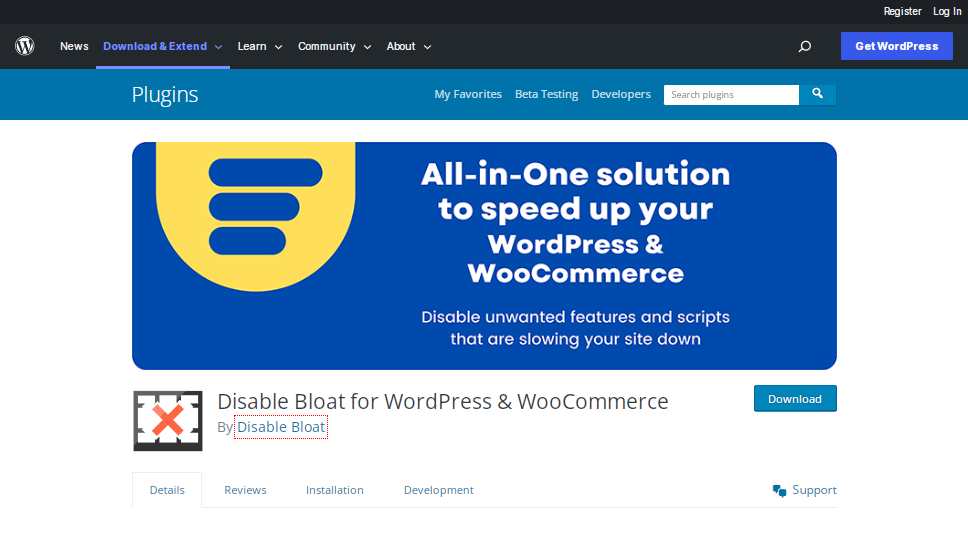Switch to the Installation tab

pyautogui.click(x=335, y=490)
